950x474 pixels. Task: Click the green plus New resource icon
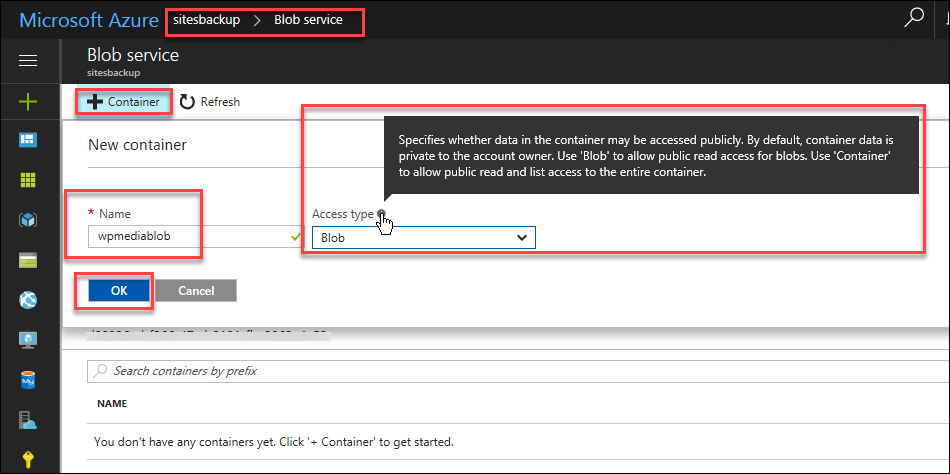28,101
